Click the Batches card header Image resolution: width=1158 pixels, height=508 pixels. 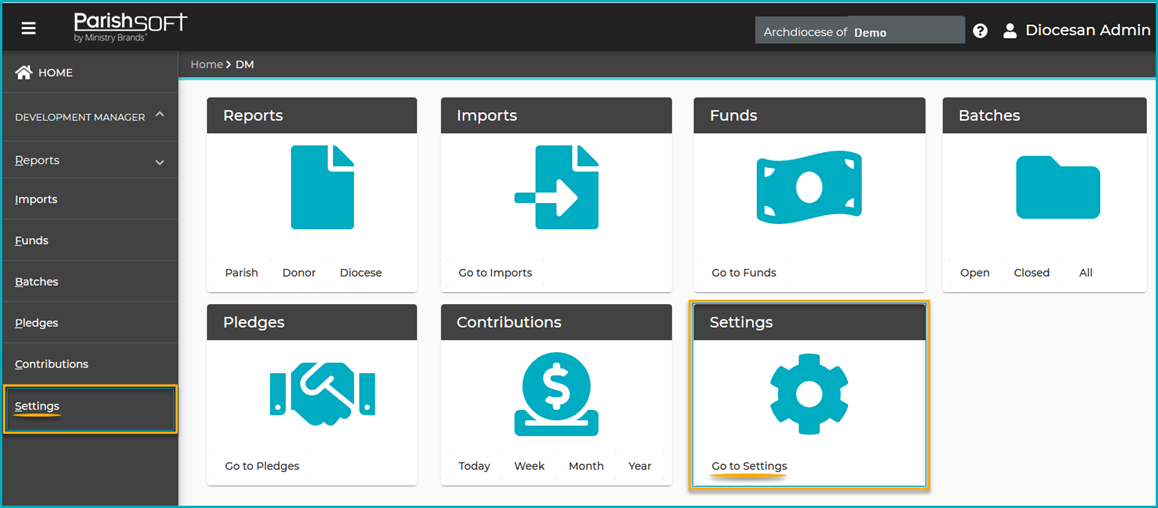coord(1044,115)
